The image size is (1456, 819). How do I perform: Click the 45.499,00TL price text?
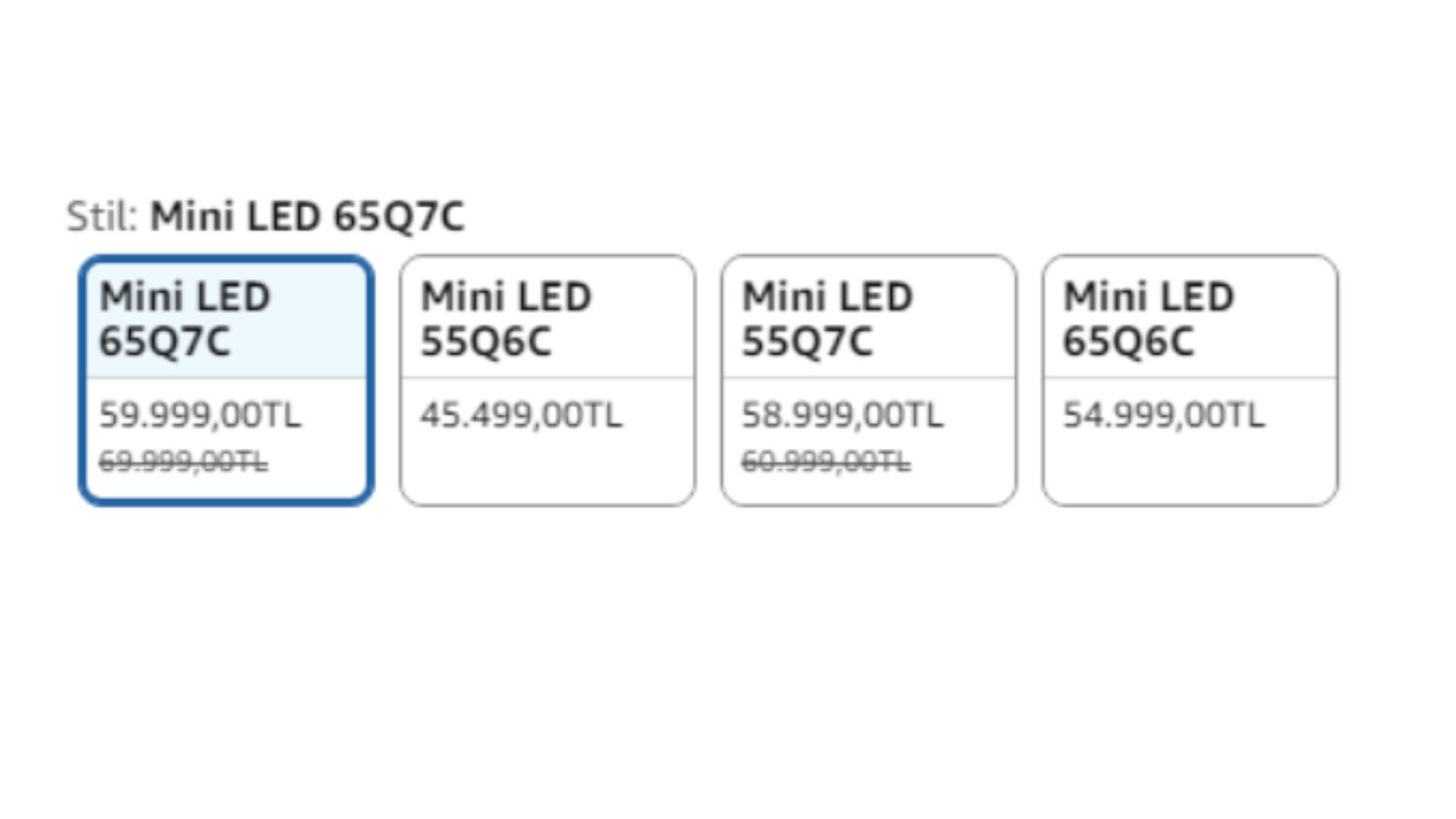pyautogui.click(x=521, y=415)
